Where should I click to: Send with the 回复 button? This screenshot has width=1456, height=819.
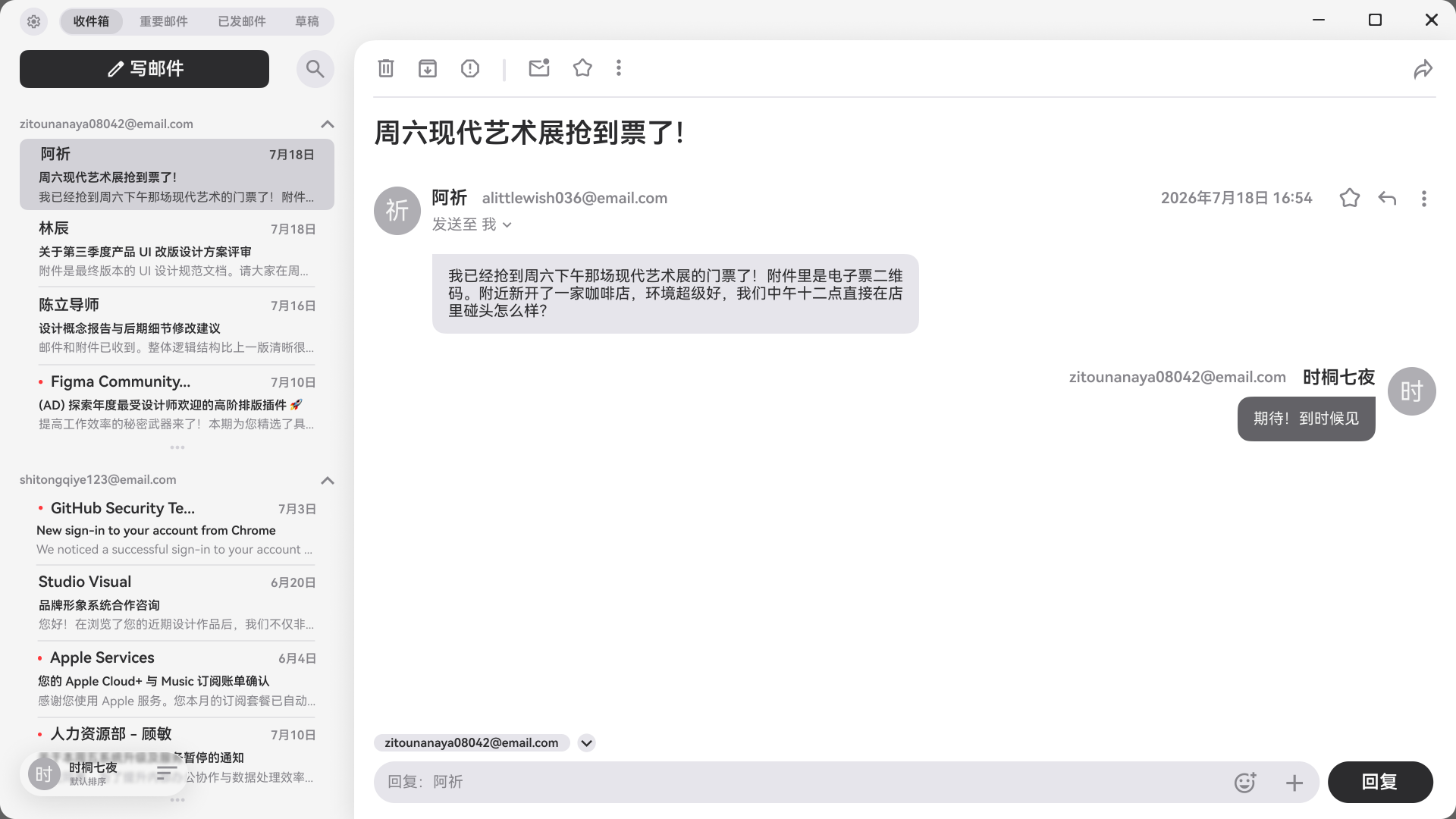(1380, 783)
